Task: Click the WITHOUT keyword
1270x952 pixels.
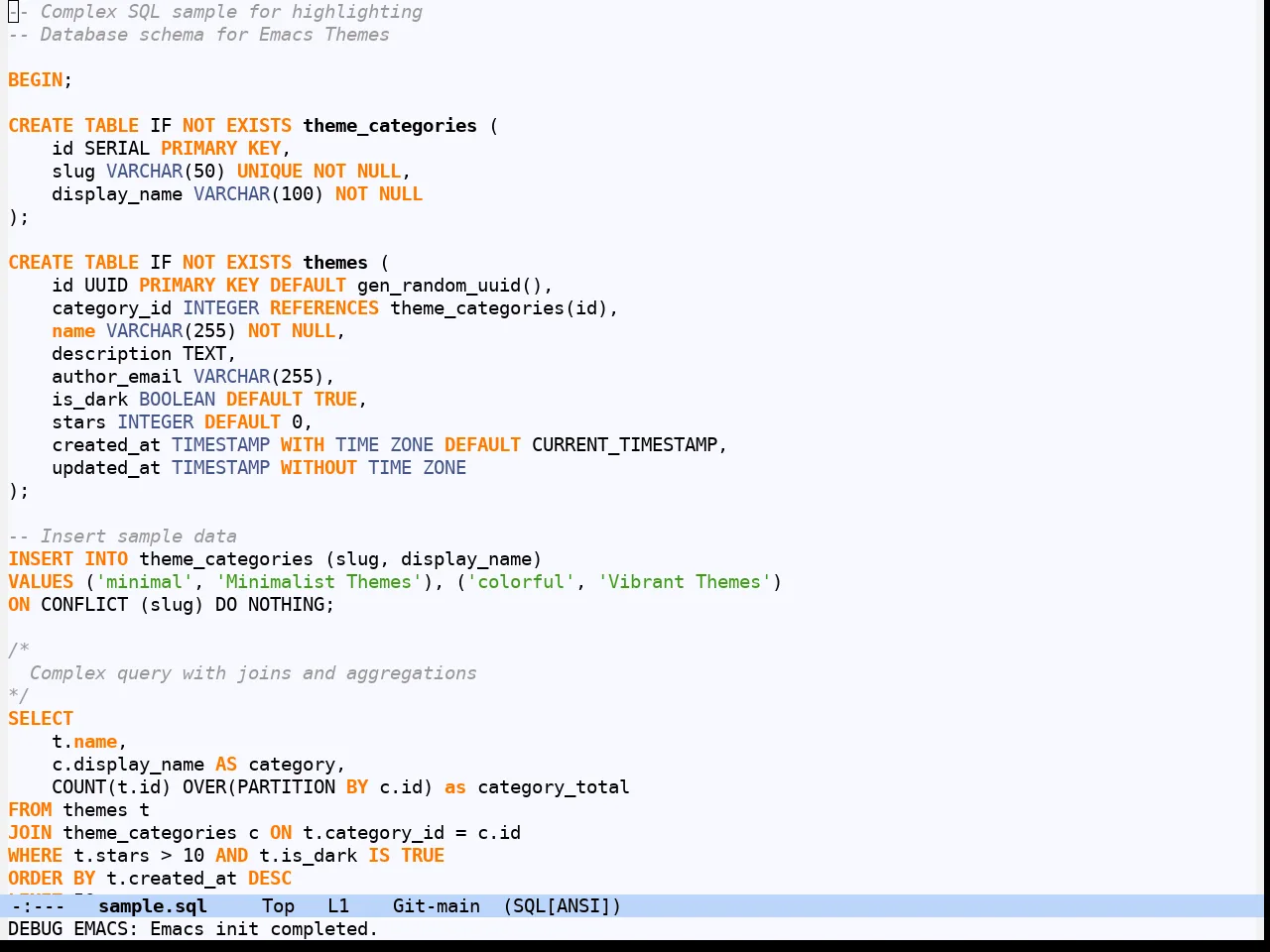Action: tap(318, 467)
